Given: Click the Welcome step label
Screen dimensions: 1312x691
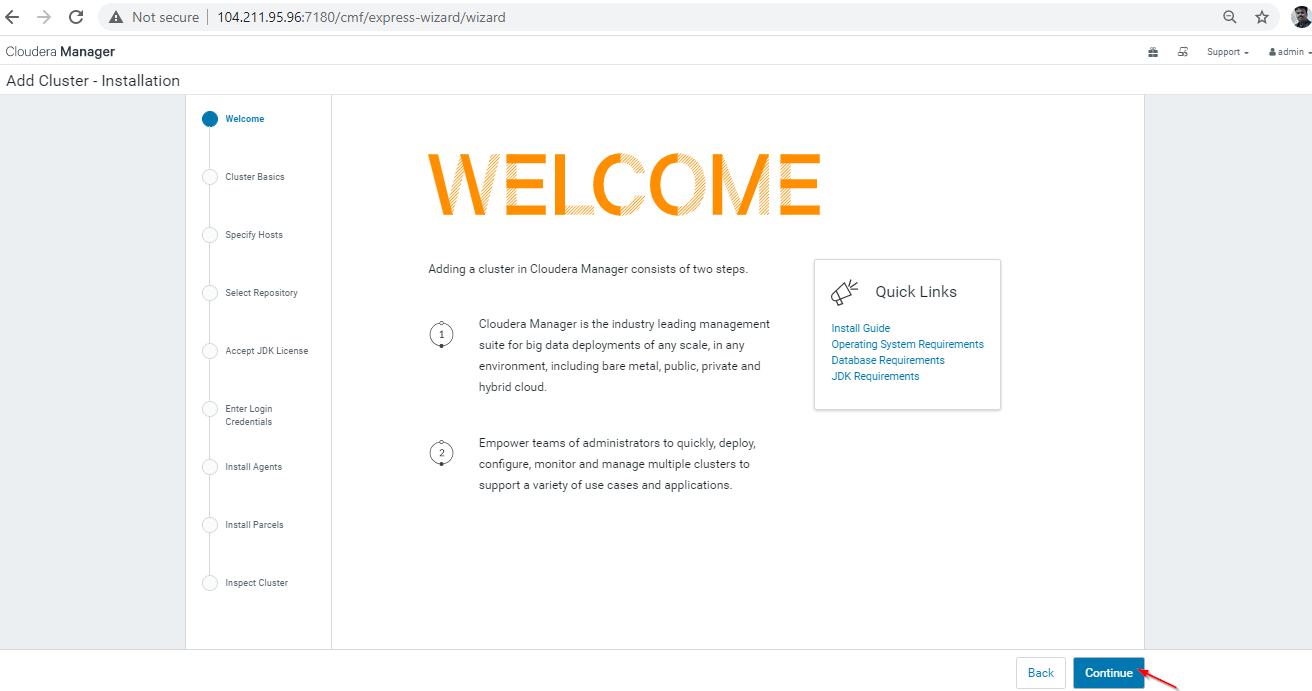Looking at the screenshot, I should pyautogui.click(x=245, y=119).
